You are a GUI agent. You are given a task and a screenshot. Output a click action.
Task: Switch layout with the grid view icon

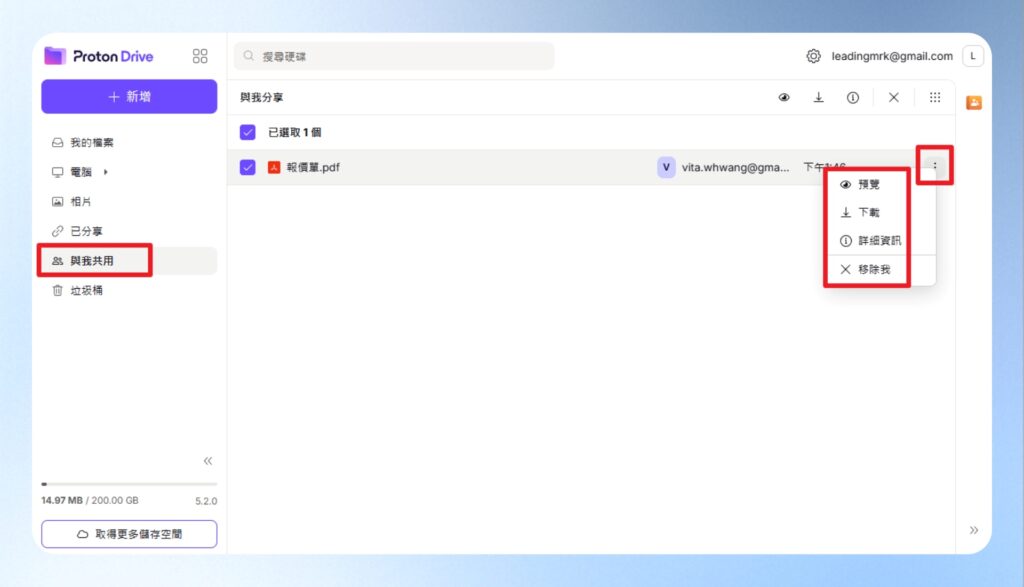tap(935, 97)
